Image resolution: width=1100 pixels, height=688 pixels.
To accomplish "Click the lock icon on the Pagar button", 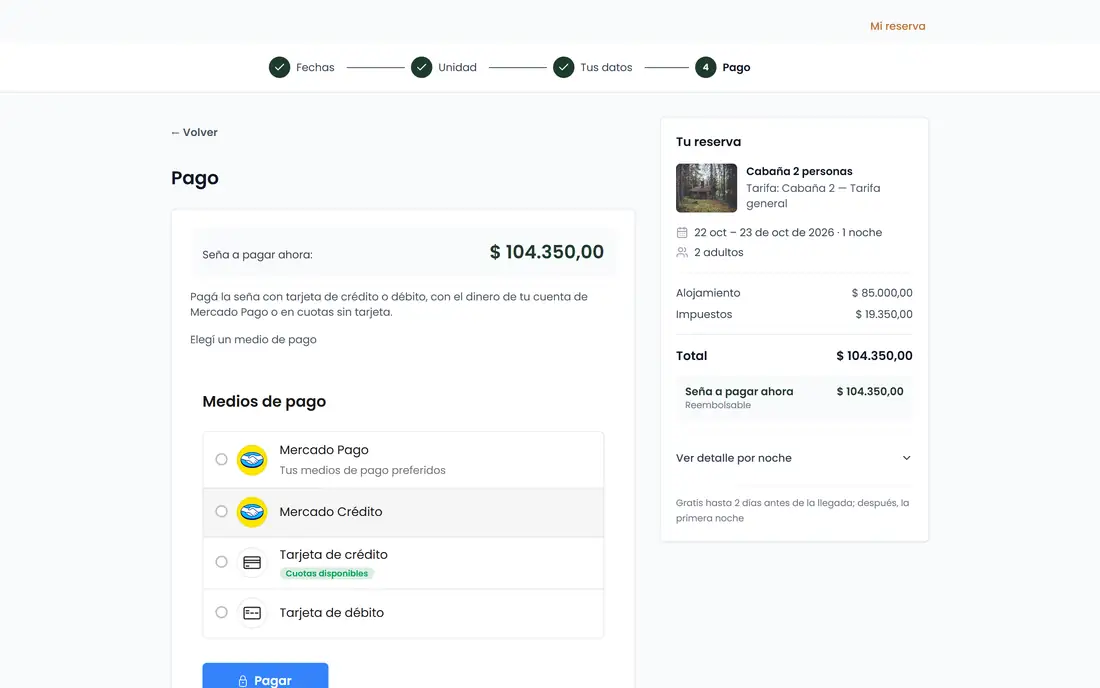I will tap(243, 681).
